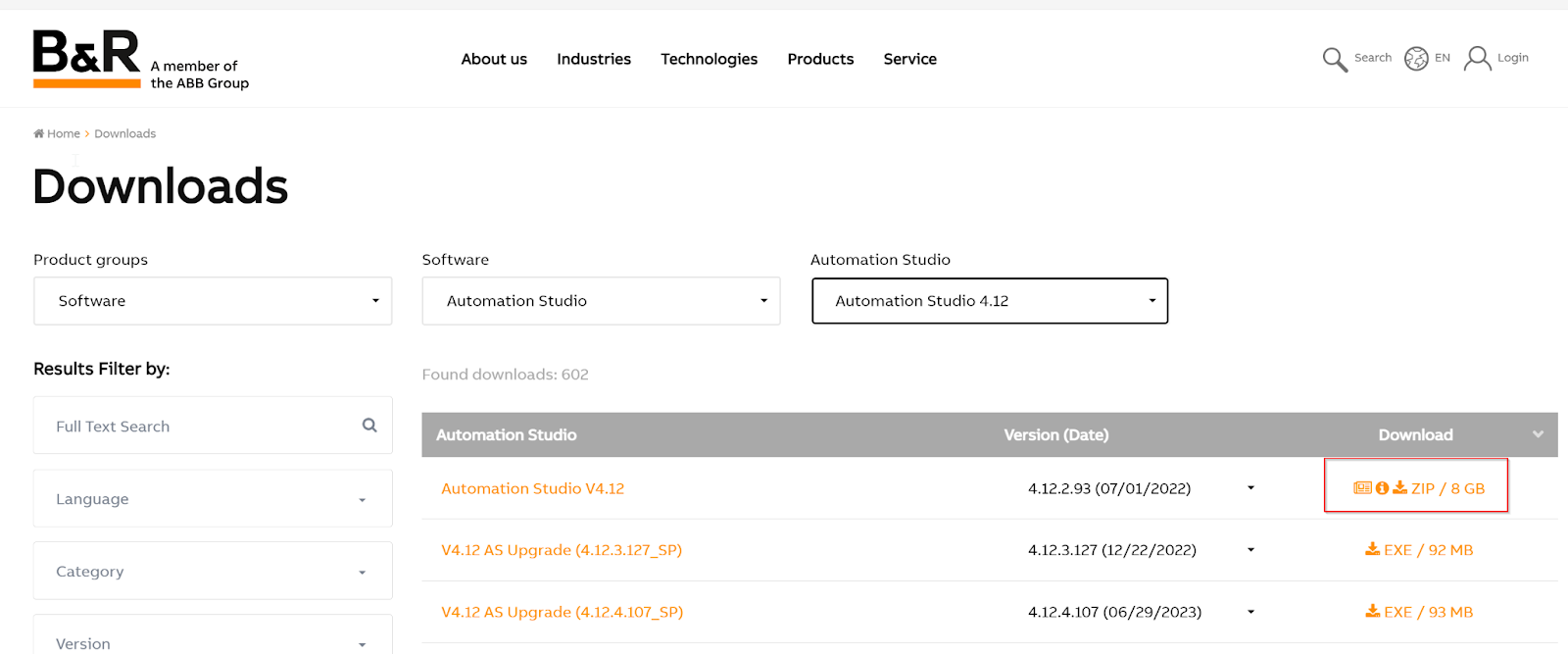Switch language via EN label
Viewport: 1568px width, 654px height.
coord(1442,58)
